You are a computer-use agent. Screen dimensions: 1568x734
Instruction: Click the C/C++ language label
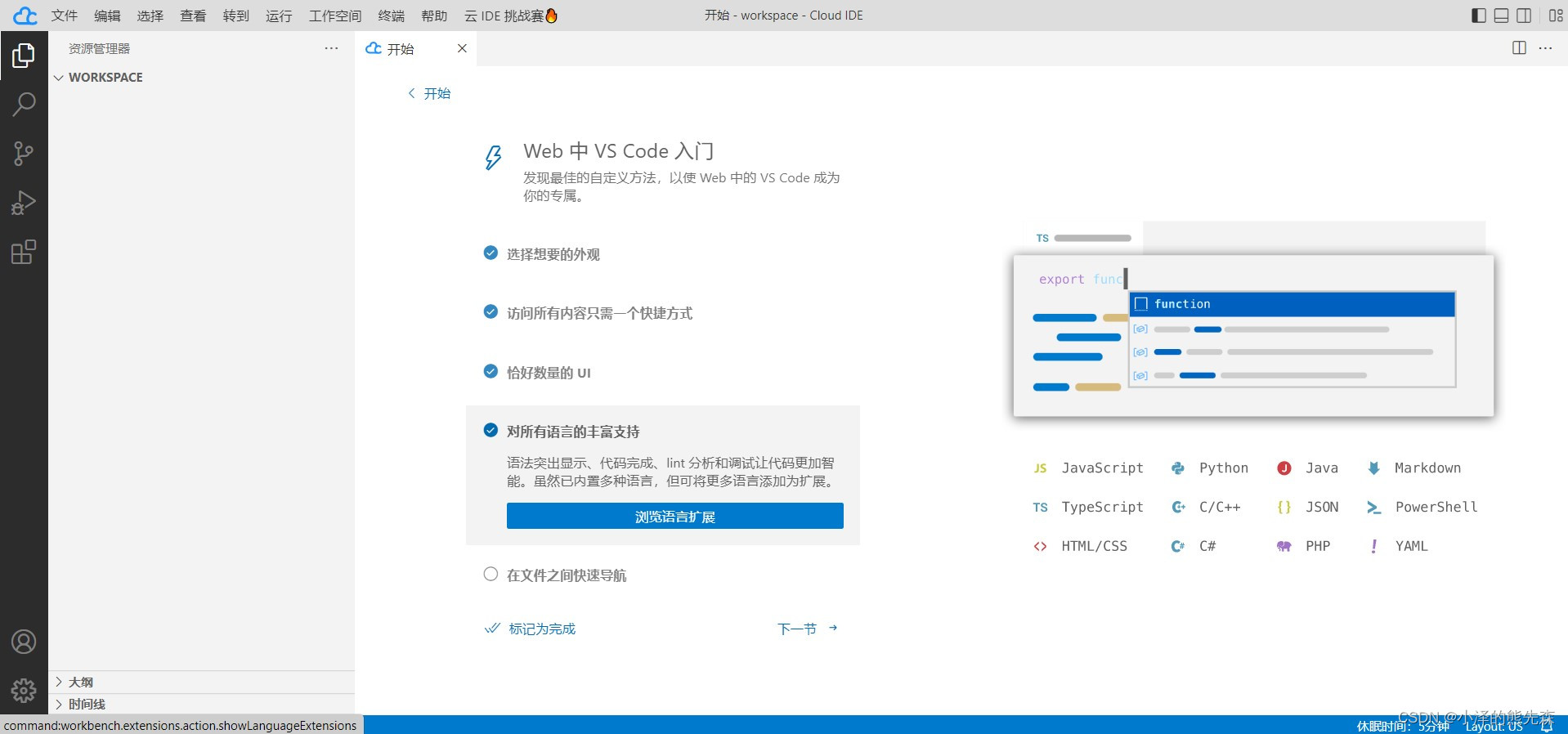tap(1220, 508)
